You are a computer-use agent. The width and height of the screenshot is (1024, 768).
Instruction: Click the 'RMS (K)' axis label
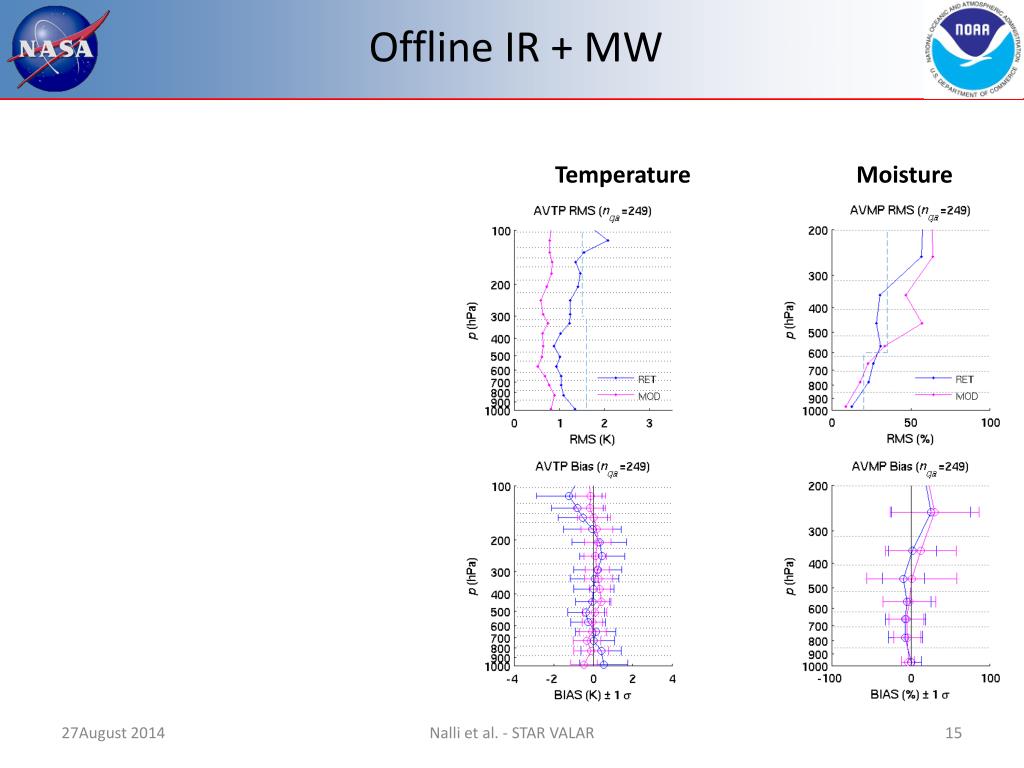[592, 440]
